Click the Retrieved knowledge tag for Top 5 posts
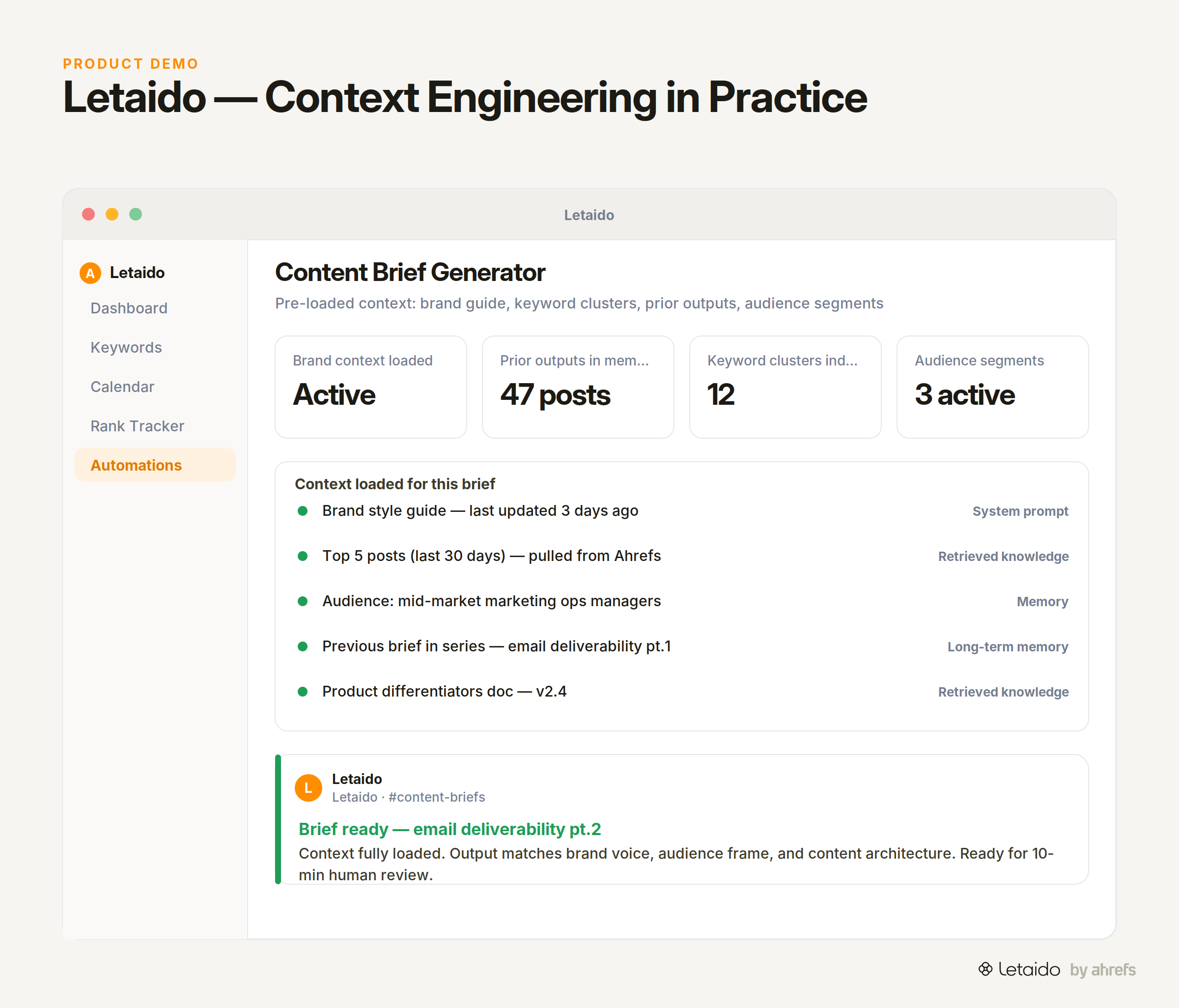This screenshot has height=1008, width=1179. (1003, 557)
